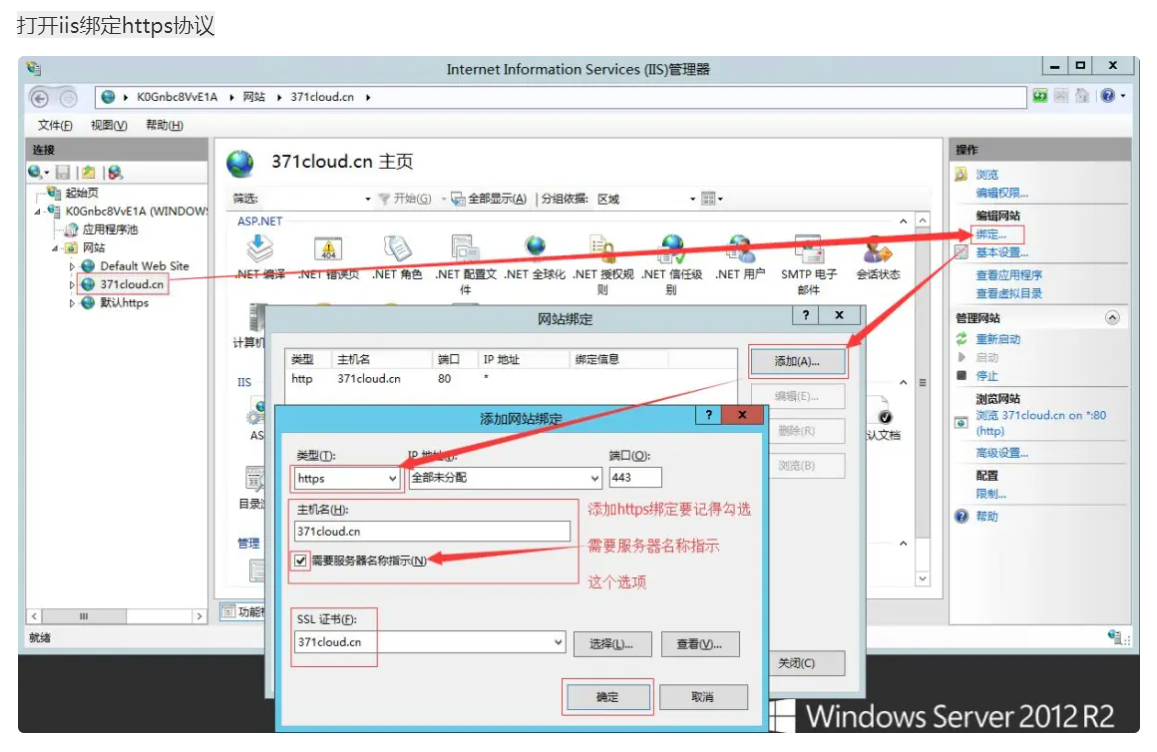This screenshot has height=752, width=1157.
Task: Click the 主机名 field containing 371cloud.cn
Action: (x=432, y=531)
